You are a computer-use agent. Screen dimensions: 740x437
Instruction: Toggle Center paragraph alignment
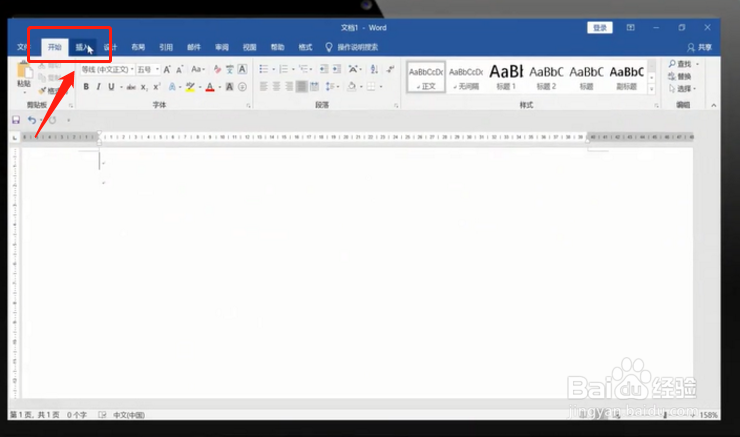(277, 86)
